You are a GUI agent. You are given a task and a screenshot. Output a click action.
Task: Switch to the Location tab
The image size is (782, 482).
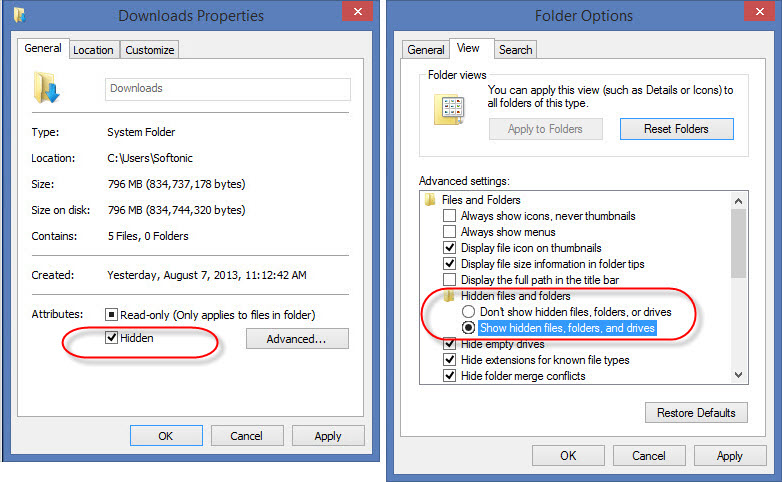93,50
